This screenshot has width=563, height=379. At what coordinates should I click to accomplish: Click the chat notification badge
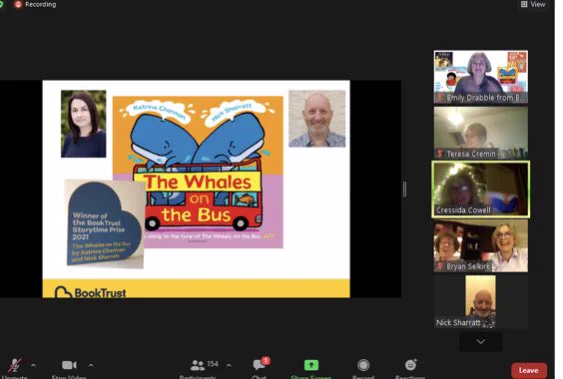(x=266, y=360)
